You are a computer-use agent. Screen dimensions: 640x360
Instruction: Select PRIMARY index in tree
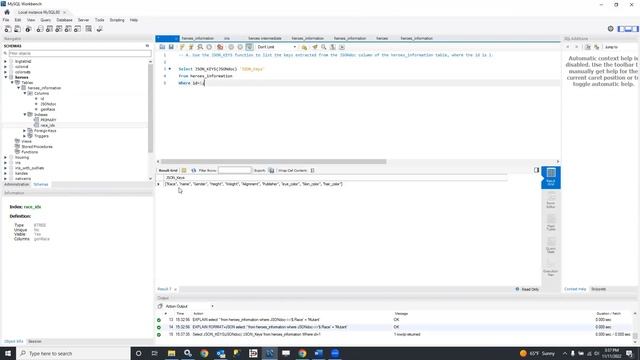point(48,120)
